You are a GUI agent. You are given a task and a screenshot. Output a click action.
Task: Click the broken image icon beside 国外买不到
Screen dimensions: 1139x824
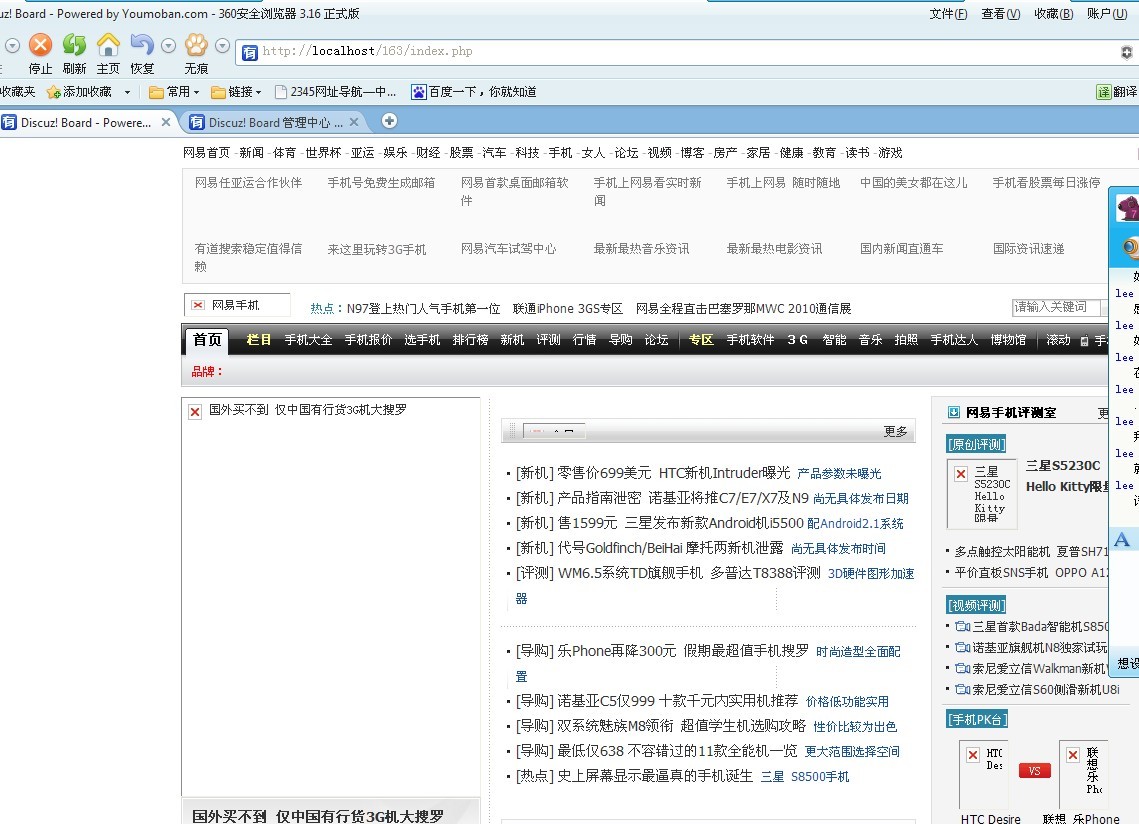pos(195,412)
